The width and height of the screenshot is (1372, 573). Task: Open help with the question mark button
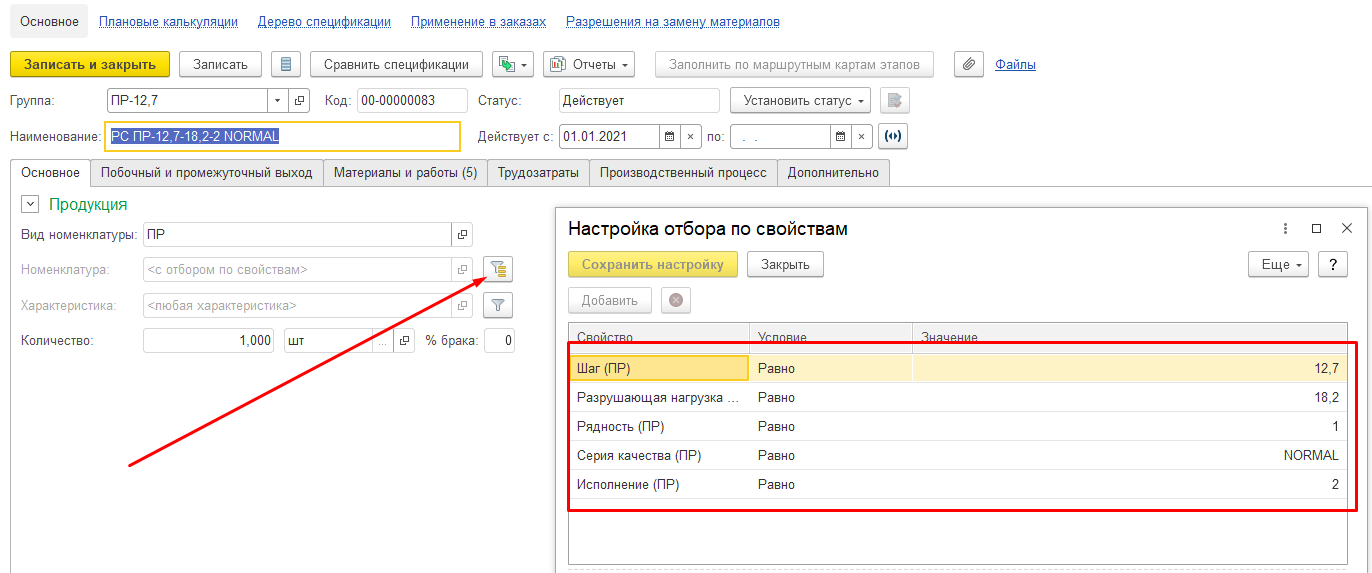(x=1333, y=265)
